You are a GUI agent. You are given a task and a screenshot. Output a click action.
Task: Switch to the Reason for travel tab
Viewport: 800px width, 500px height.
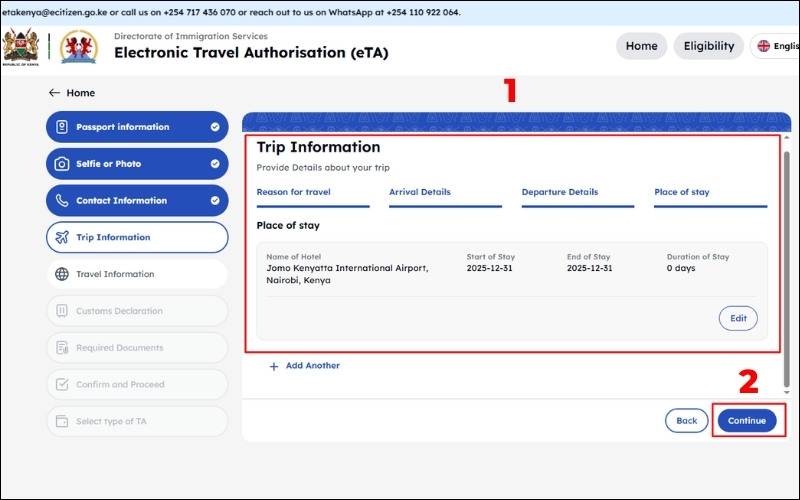[x=313, y=196]
